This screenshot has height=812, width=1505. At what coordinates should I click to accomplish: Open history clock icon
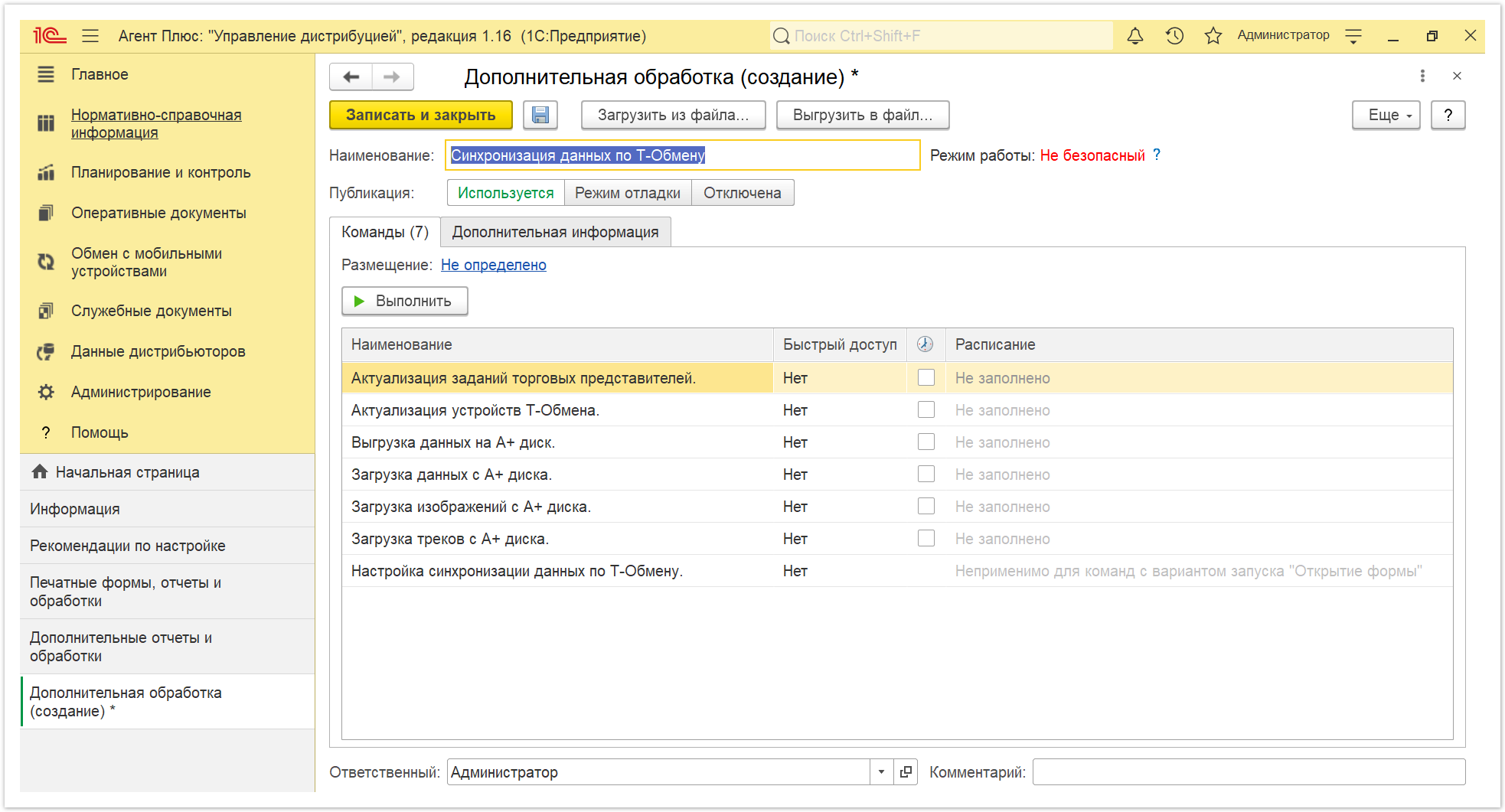1174,36
